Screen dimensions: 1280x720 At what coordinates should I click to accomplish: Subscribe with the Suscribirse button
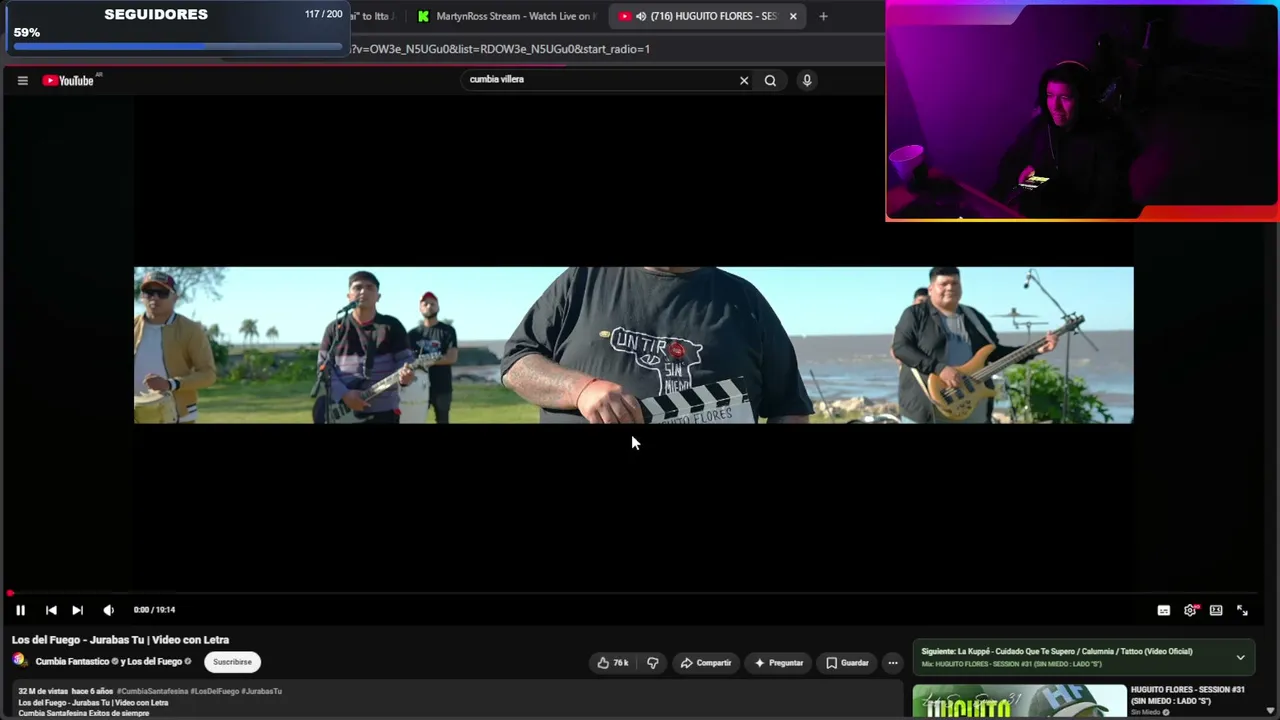232,662
